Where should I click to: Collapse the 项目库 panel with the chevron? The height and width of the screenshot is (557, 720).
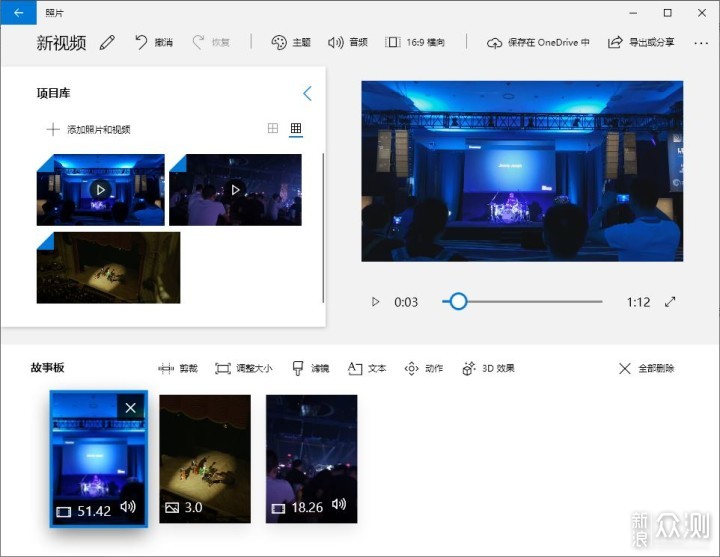[307, 93]
